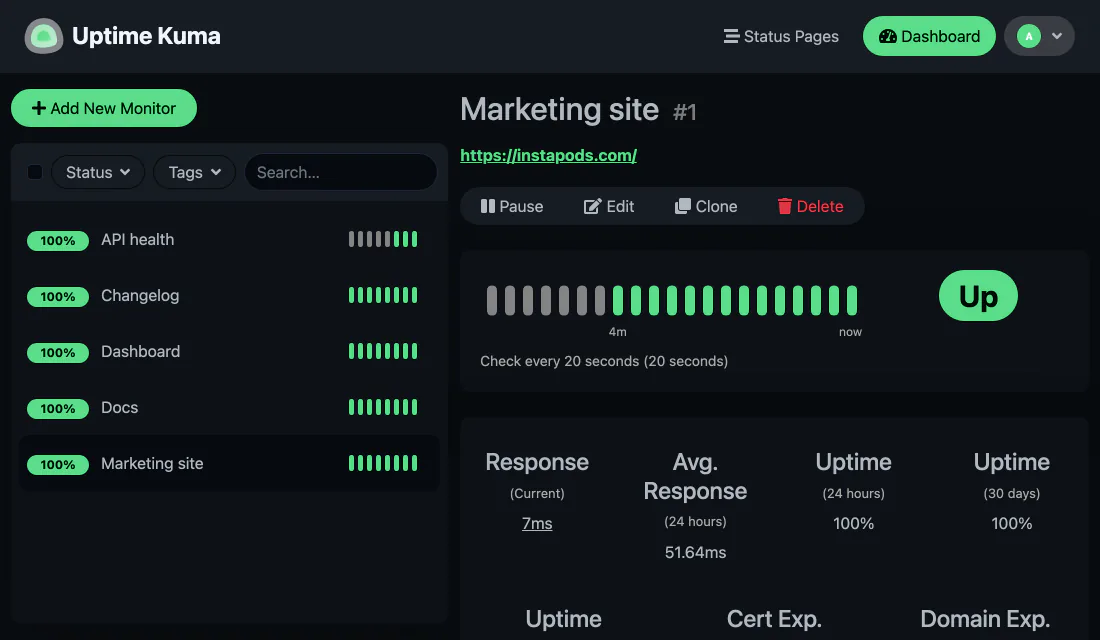
Task: Click Docs heartbeat bar
Action: pyautogui.click(x=383, y=407)
